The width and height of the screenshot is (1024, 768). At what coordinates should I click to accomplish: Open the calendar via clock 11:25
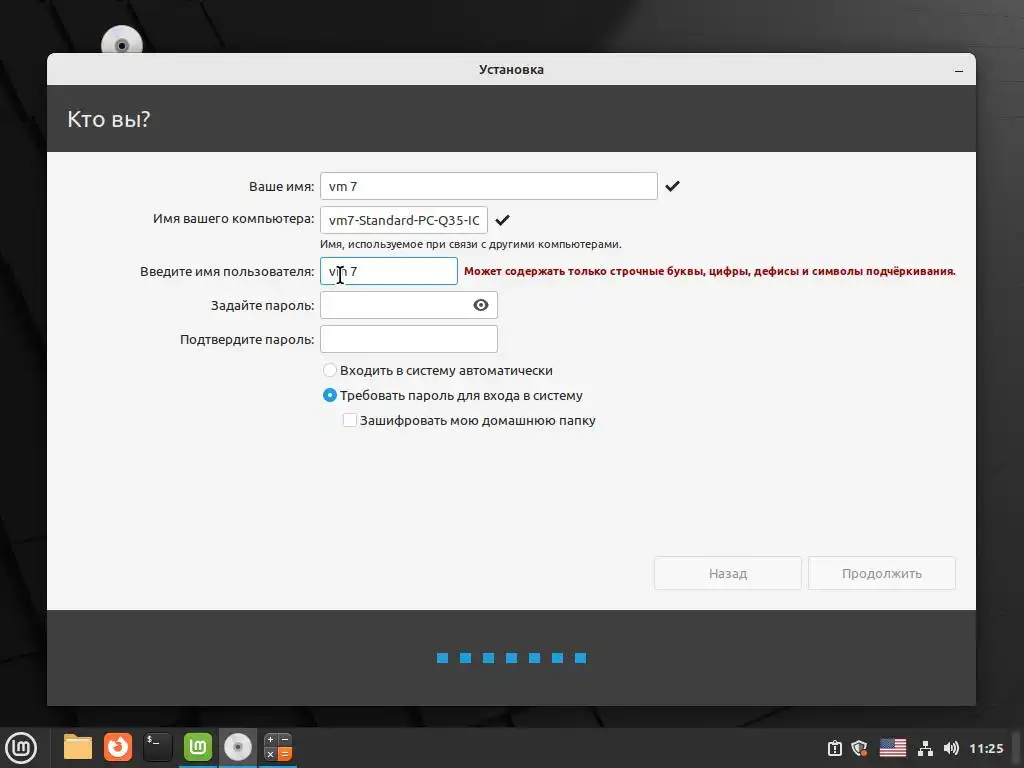pyautogui.click(x=986, y=748)
